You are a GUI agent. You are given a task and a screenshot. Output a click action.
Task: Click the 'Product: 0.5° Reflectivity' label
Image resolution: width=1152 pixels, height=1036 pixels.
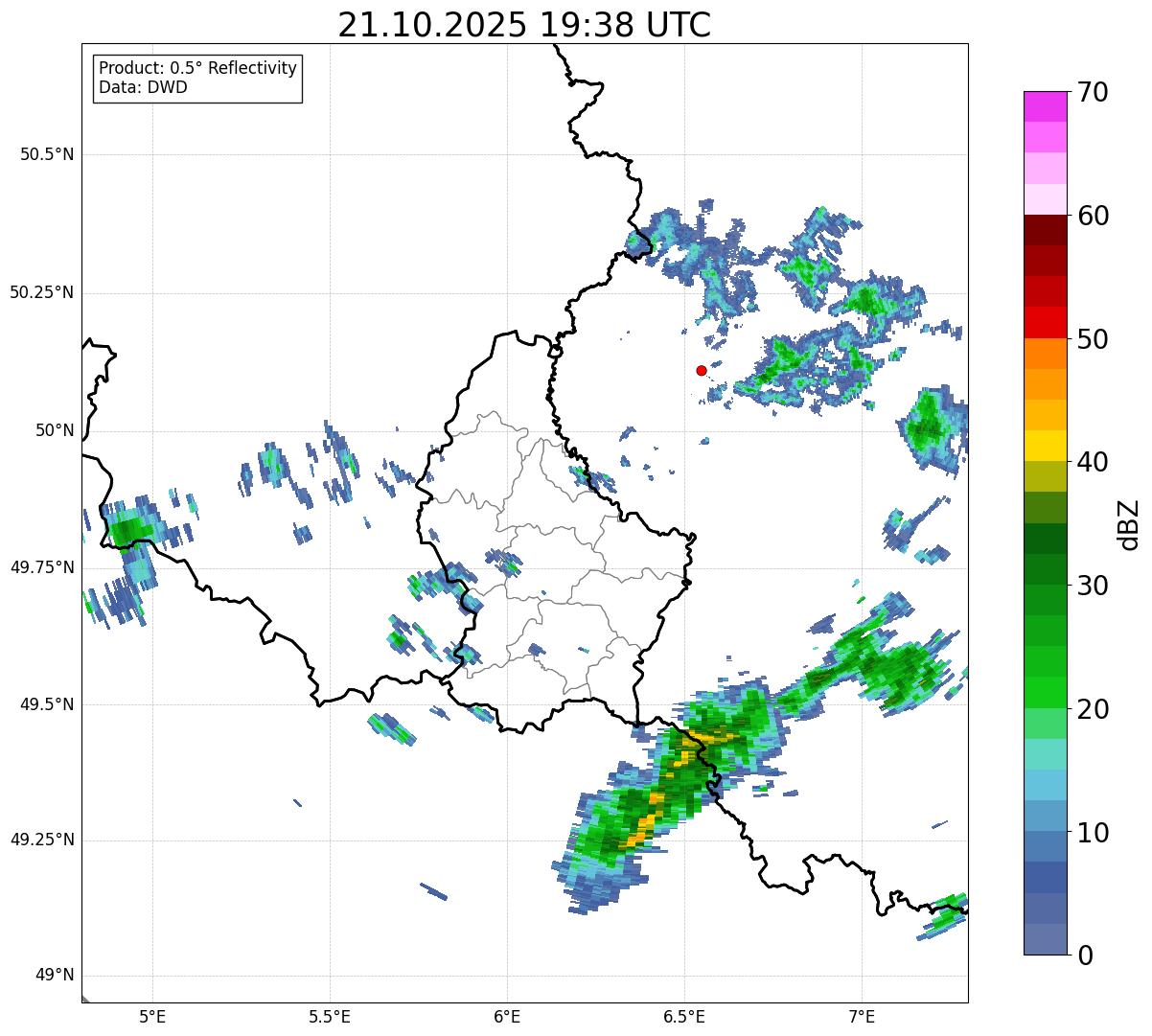tap(198, 69)
